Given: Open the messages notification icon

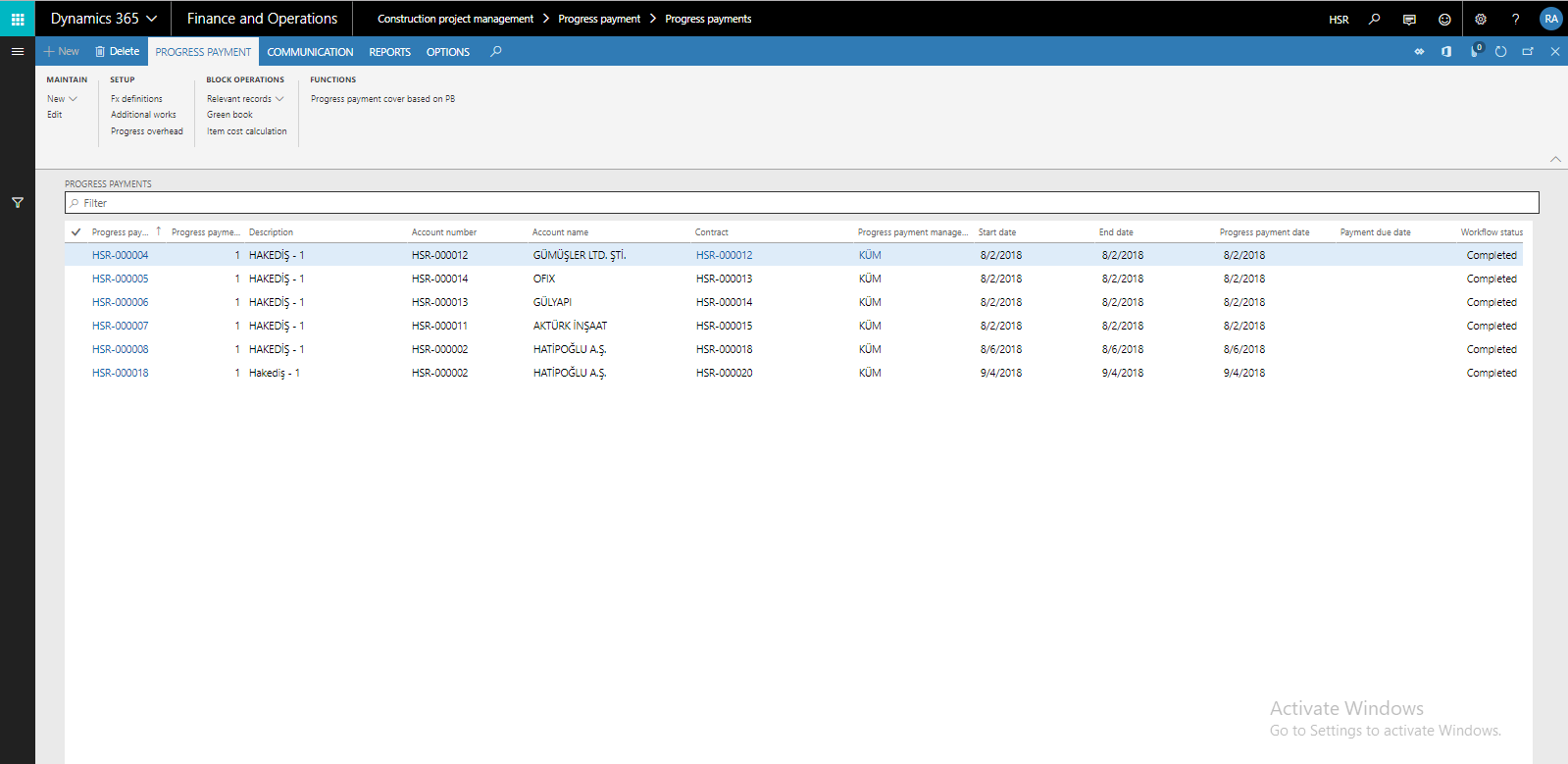Looking at the screenshot, I should 1409,19.
